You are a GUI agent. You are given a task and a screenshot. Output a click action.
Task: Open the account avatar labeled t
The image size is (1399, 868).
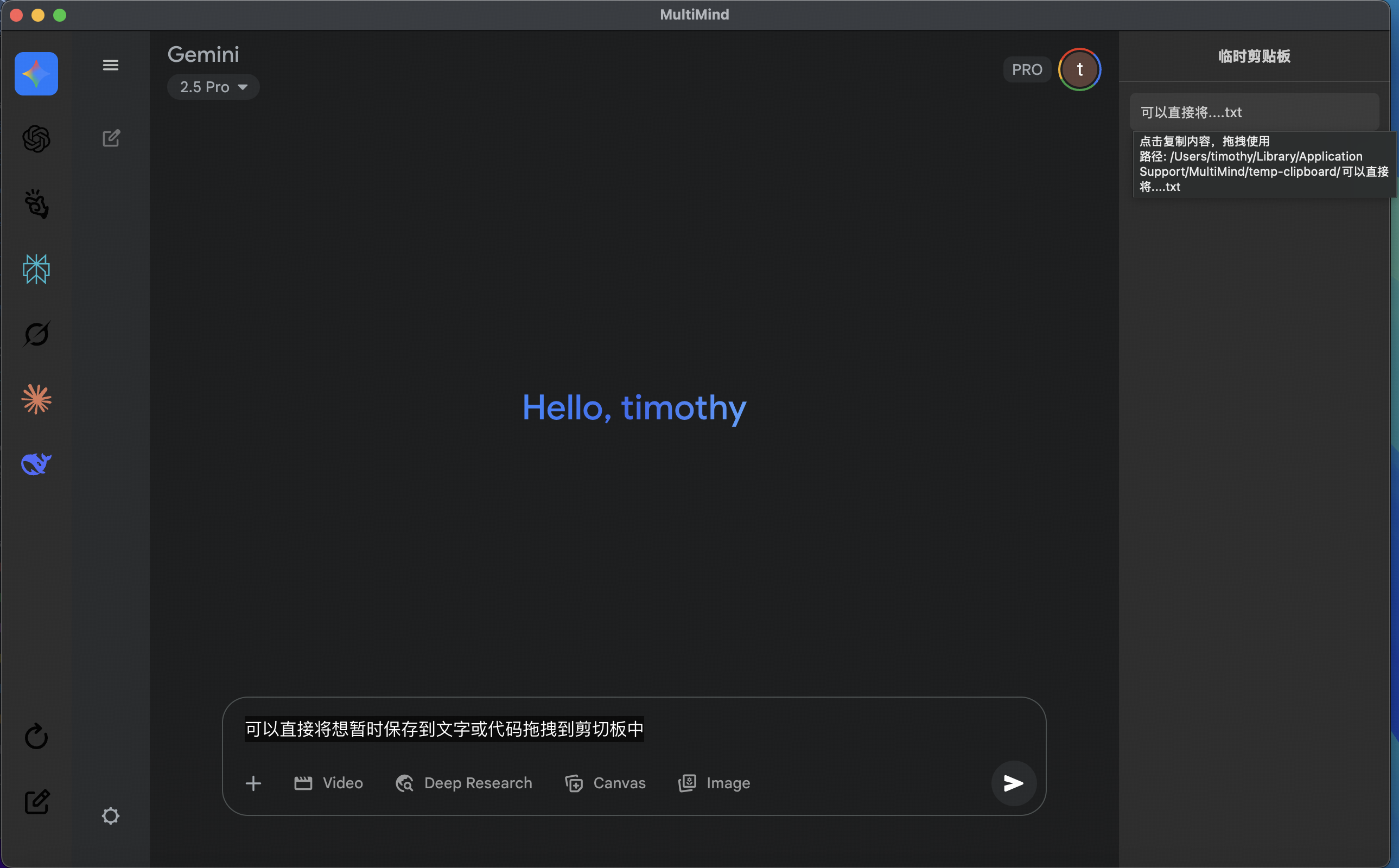click(x=1079, y=69)
